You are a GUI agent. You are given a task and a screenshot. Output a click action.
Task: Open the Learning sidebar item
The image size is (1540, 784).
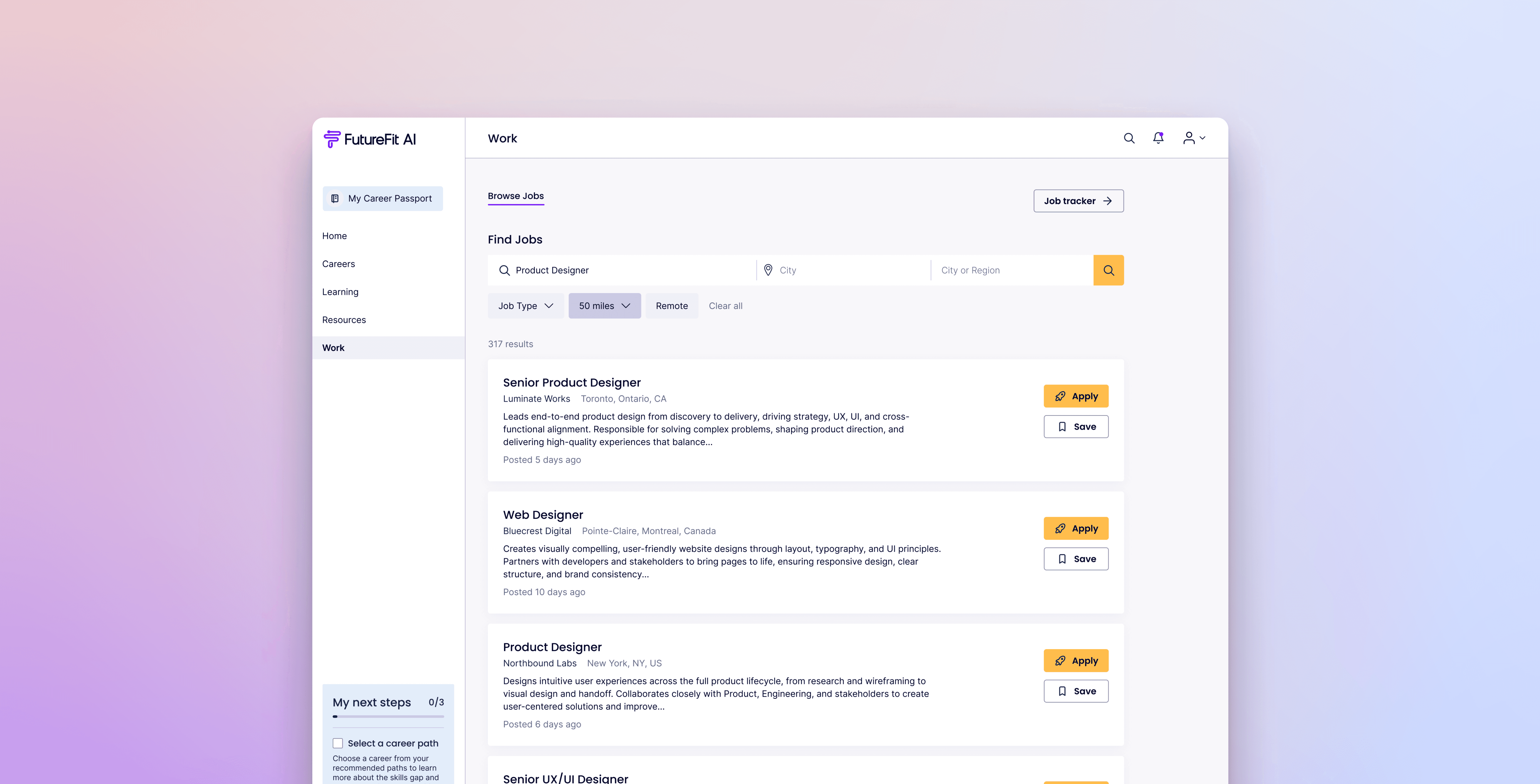[340, 292]
